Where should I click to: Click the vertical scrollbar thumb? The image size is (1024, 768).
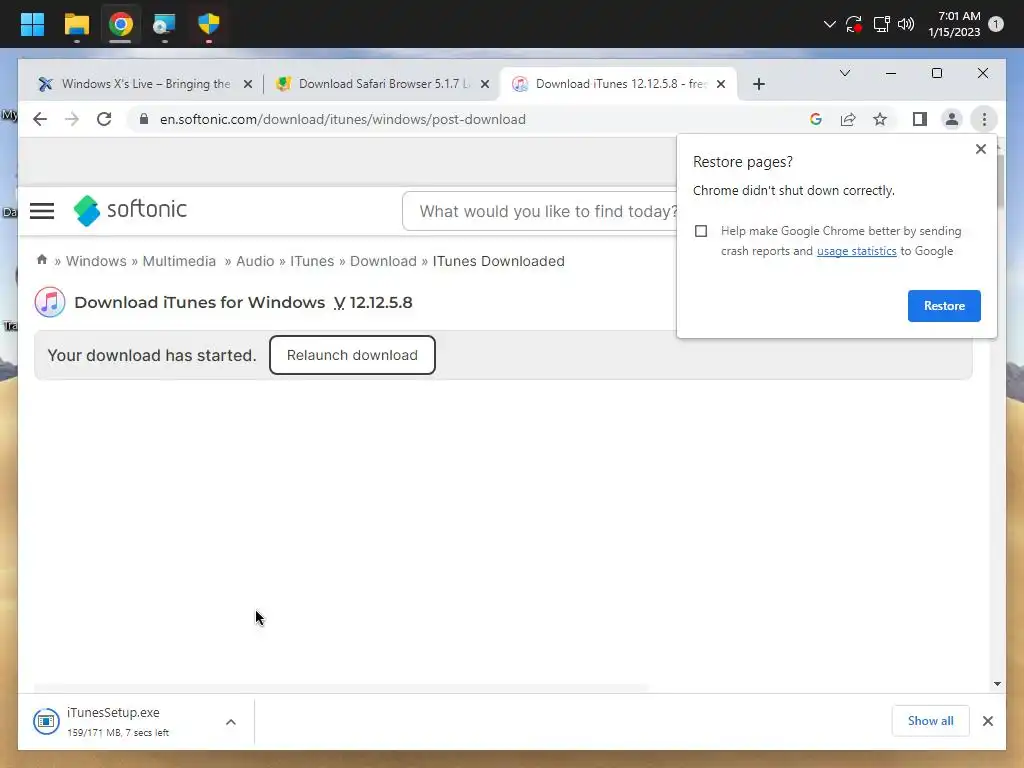click(999, 180)
